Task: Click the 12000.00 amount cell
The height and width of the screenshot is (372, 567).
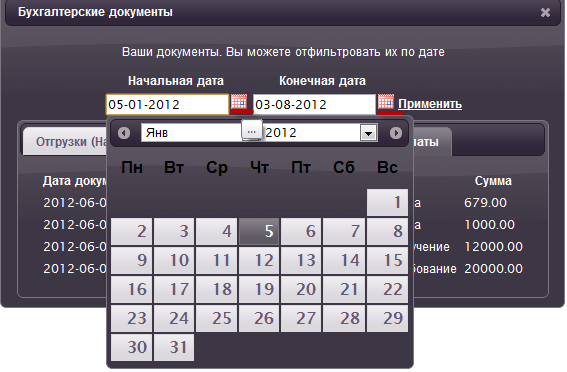Action: tap(493, 247)
